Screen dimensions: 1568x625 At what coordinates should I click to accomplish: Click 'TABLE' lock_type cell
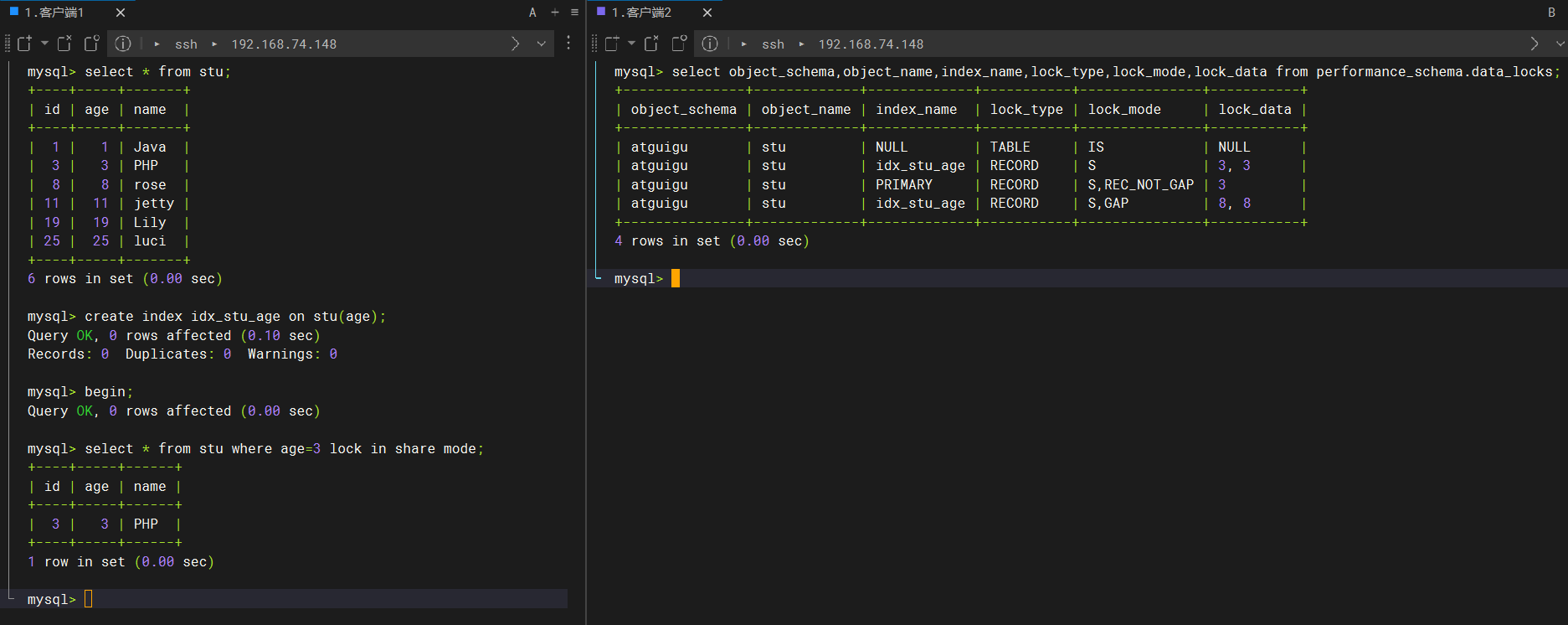(x=1010, y=147)
